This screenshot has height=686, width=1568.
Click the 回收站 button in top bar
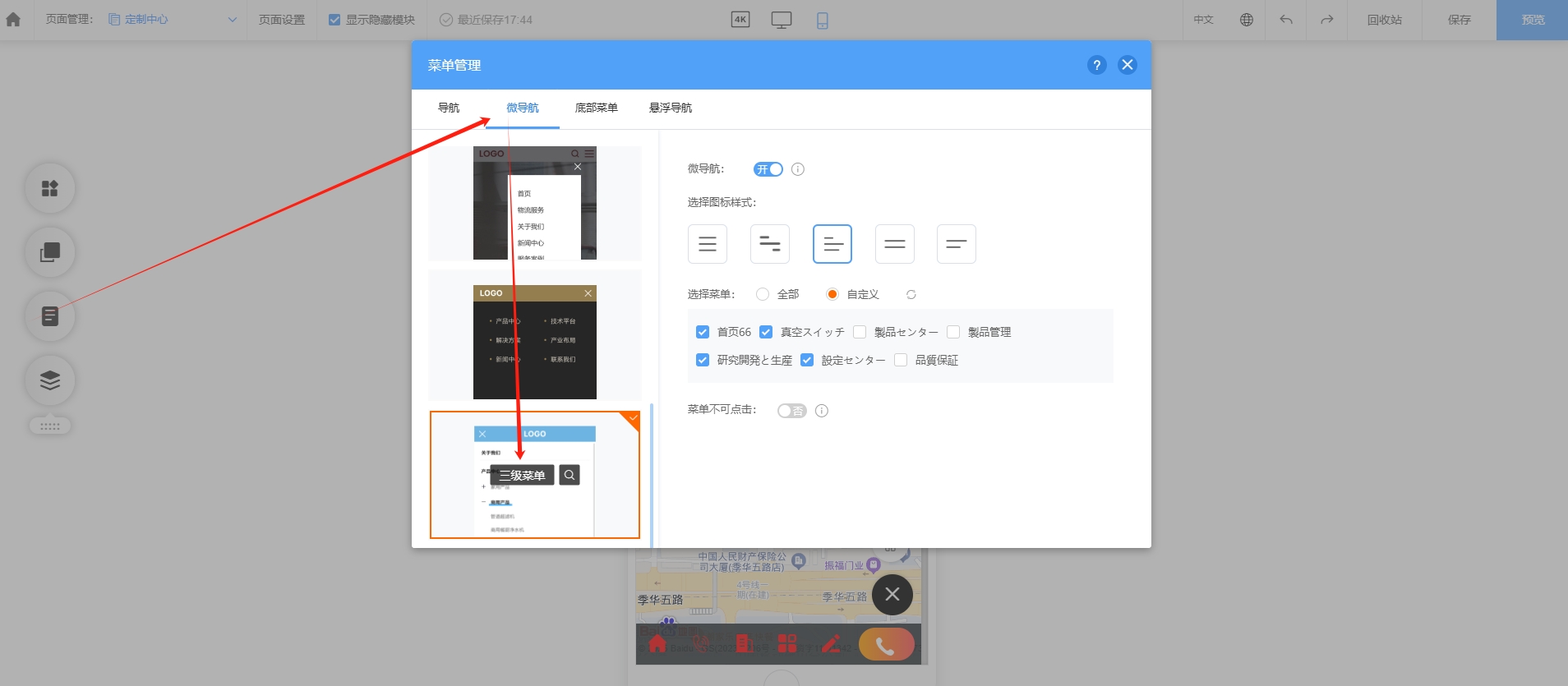1384,20
